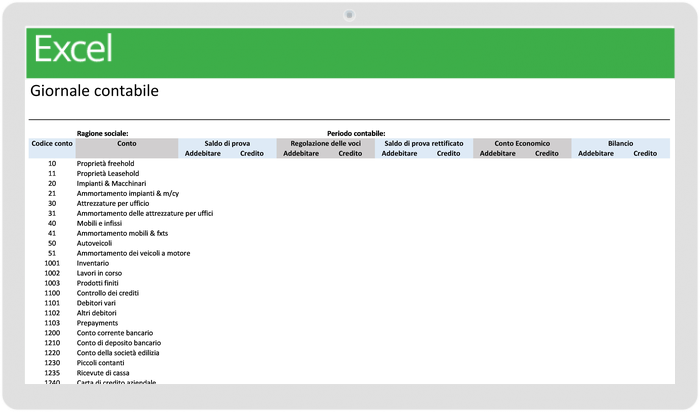700x412 pixels.
Task: Select 'Addebitare' under Bilancio
Action: coord(596,153)
